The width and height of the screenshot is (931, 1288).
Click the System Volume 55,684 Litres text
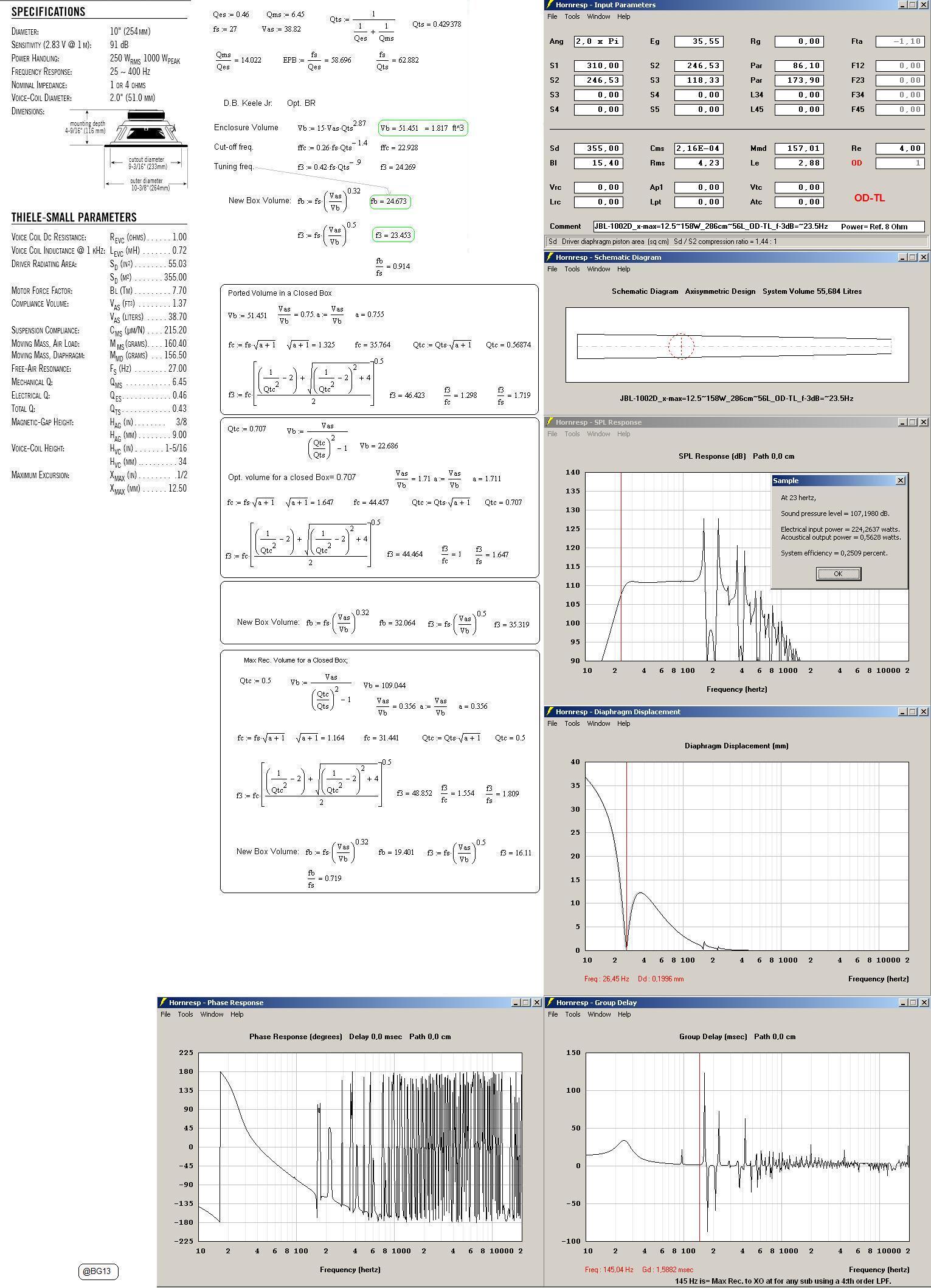pos(812,291)
